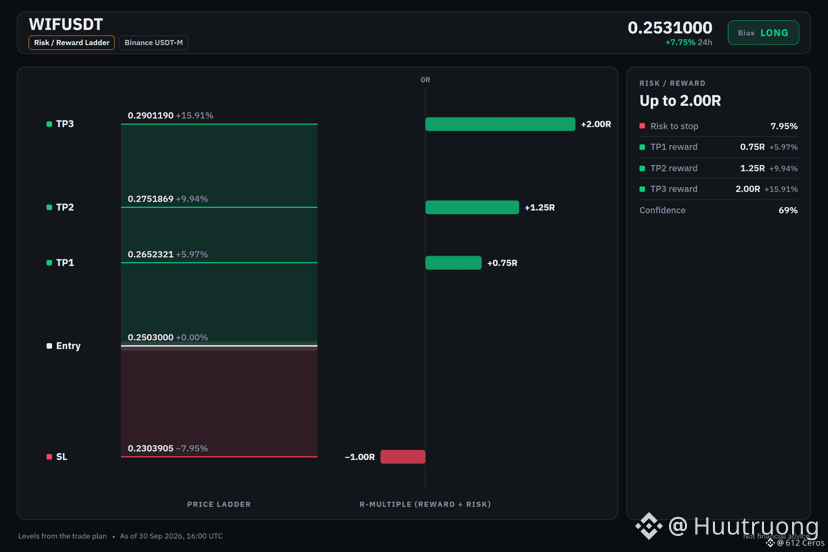This screenshot has width=828, height=552.
Task: Click the 0.2303905 stop loss line
Action: pyautogui.click(x=219, y=456)
